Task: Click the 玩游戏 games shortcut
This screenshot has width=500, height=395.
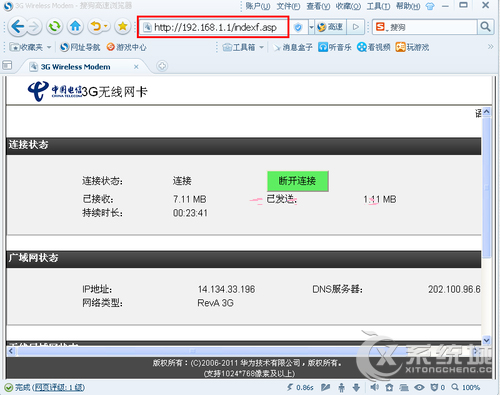Action: point(412,47)
